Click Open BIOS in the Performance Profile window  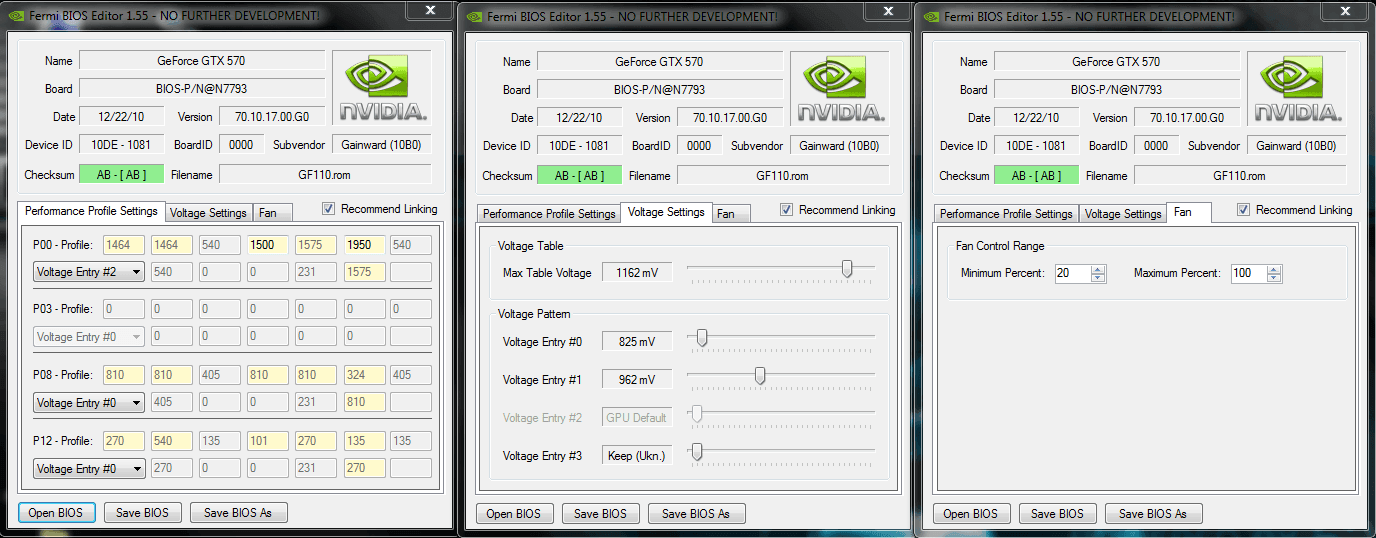(57, 513)
